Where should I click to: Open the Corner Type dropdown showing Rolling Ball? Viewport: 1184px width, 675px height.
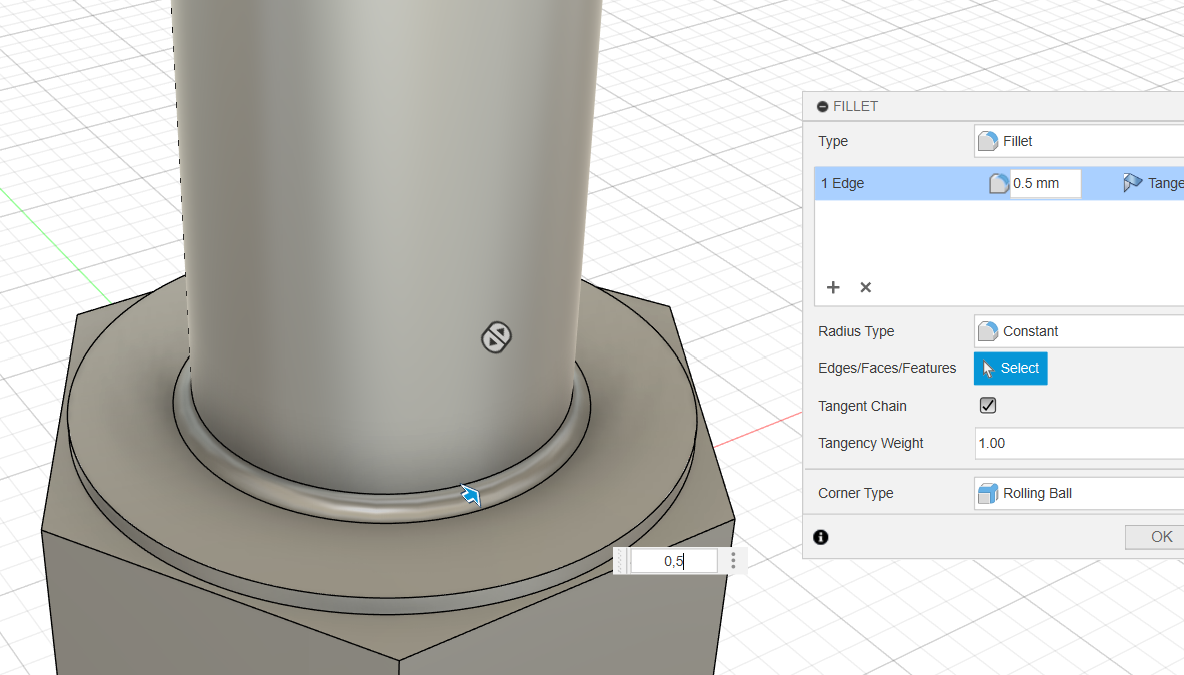1078,493
